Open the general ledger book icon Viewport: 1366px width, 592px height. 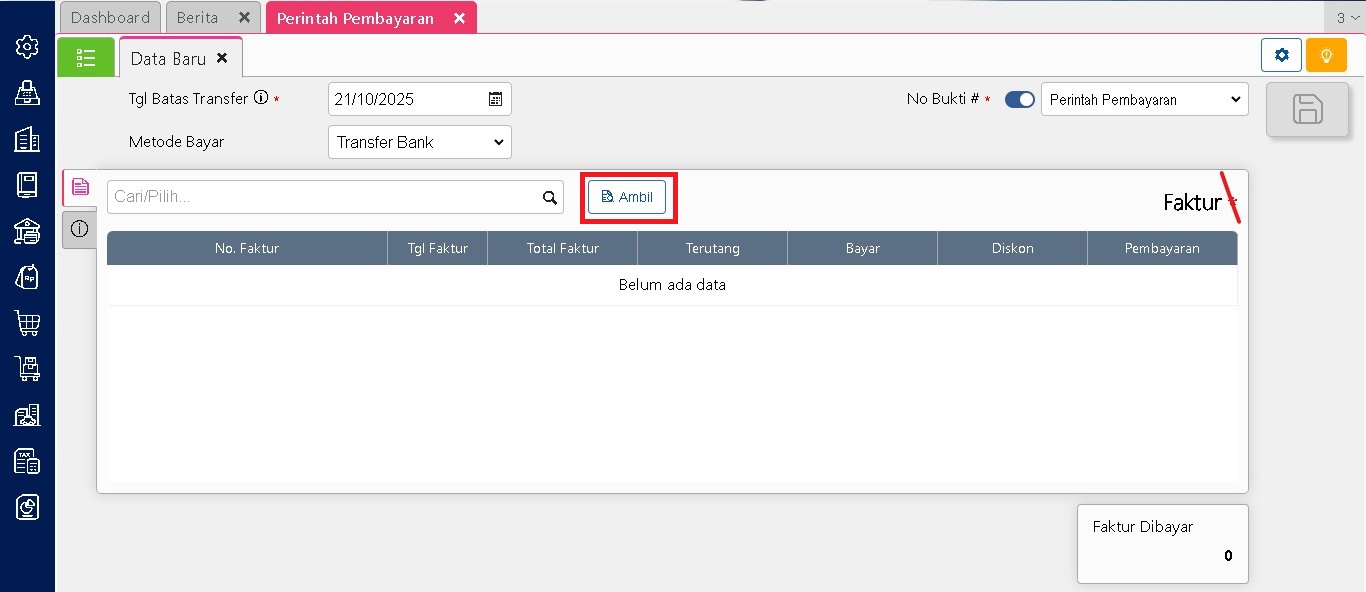[27, 185]
